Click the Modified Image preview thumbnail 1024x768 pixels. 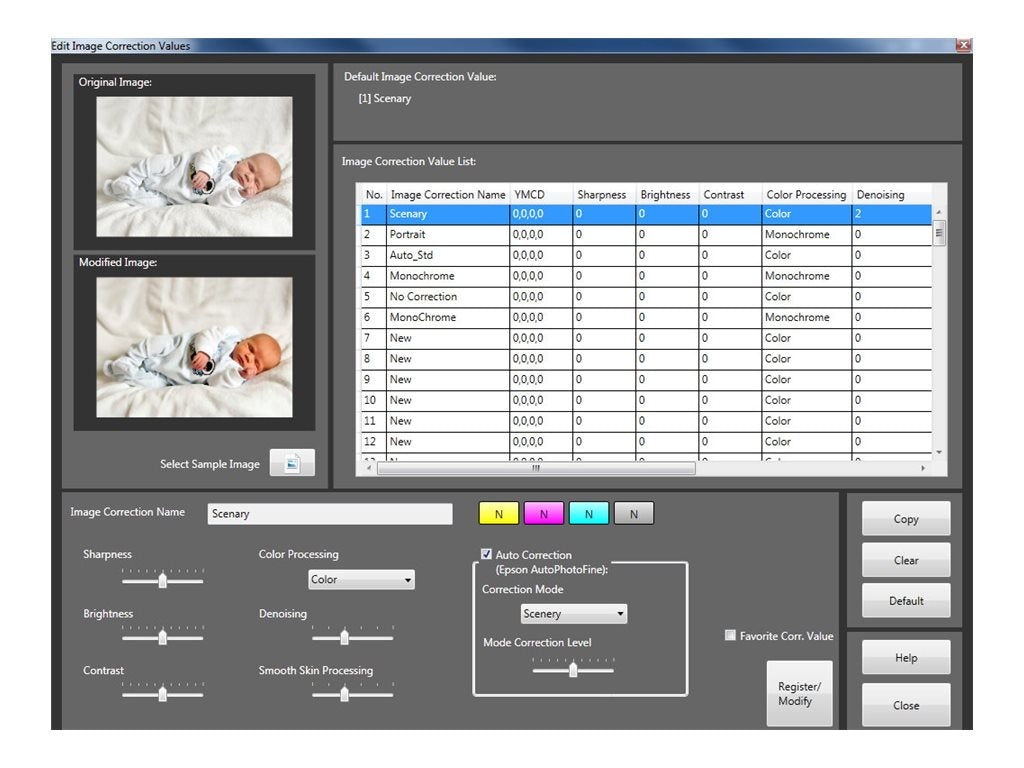click(x=194, y=347)
